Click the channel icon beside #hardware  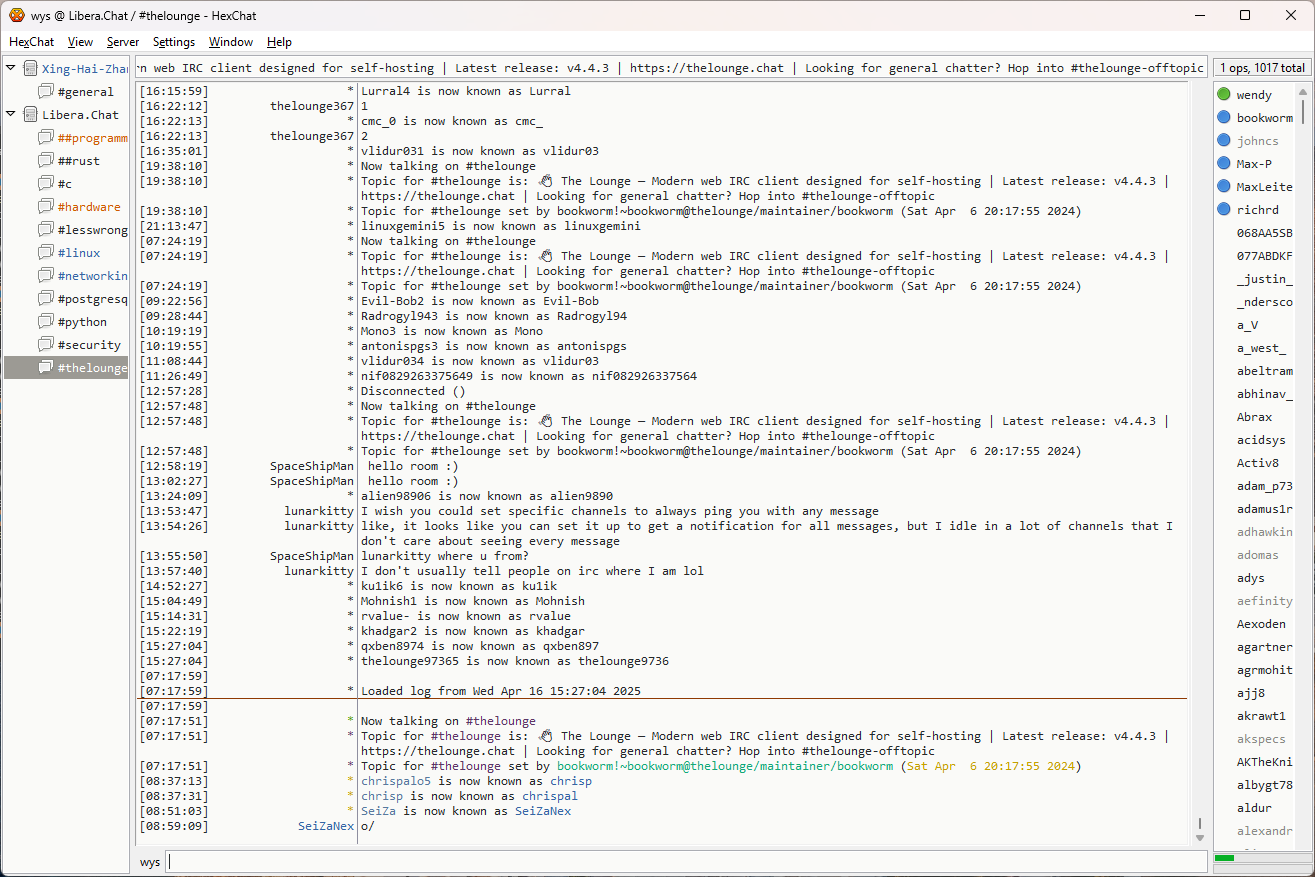[46, 207]
